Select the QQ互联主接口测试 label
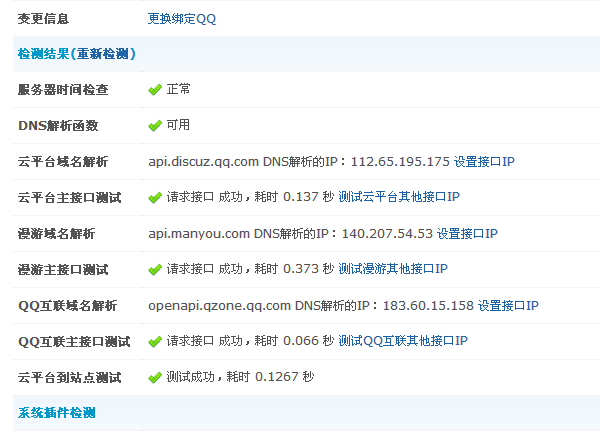The image size is (600, 434). (x=74, y=341)
